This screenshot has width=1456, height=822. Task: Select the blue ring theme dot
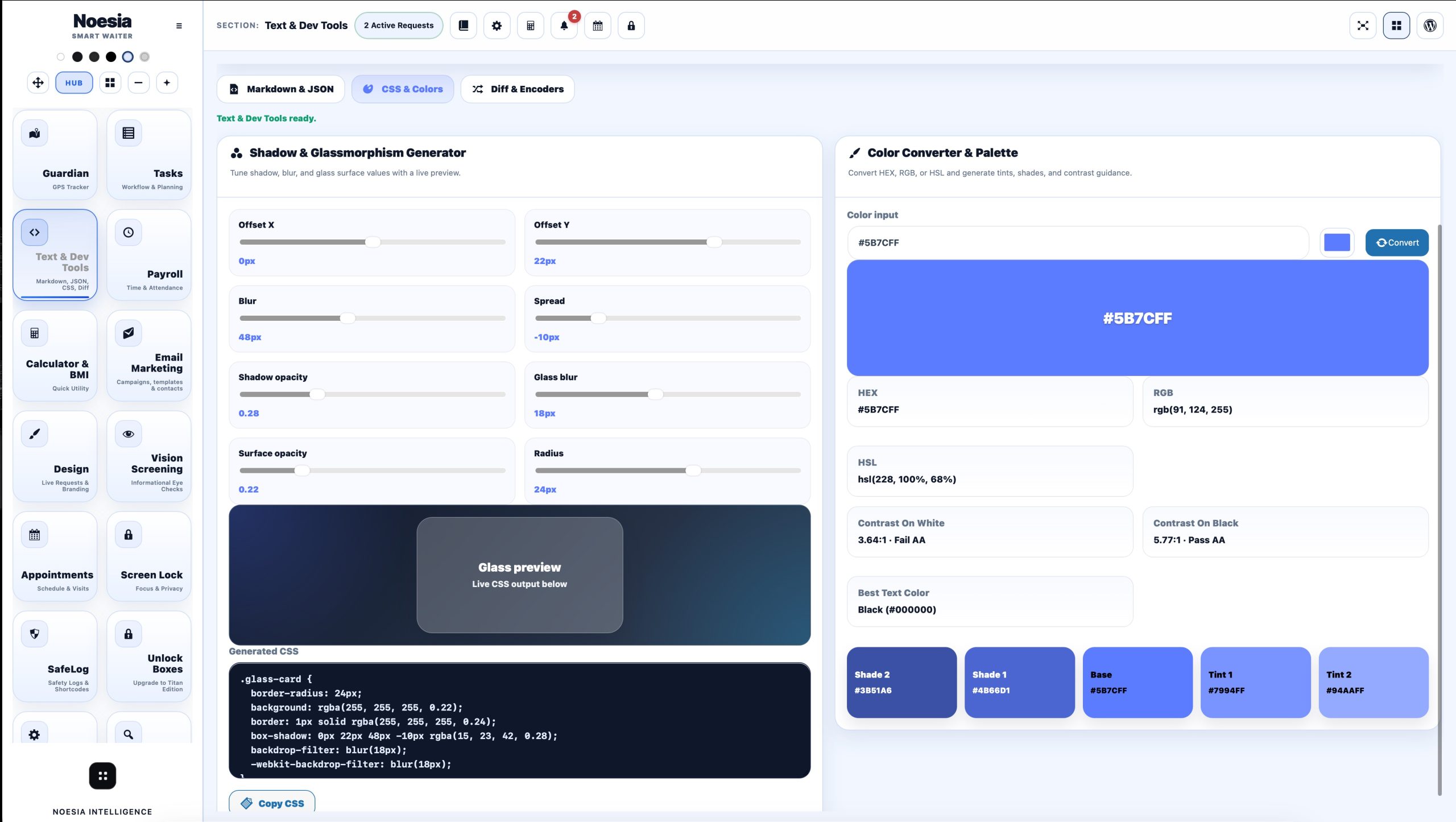(x=128, y=57)
